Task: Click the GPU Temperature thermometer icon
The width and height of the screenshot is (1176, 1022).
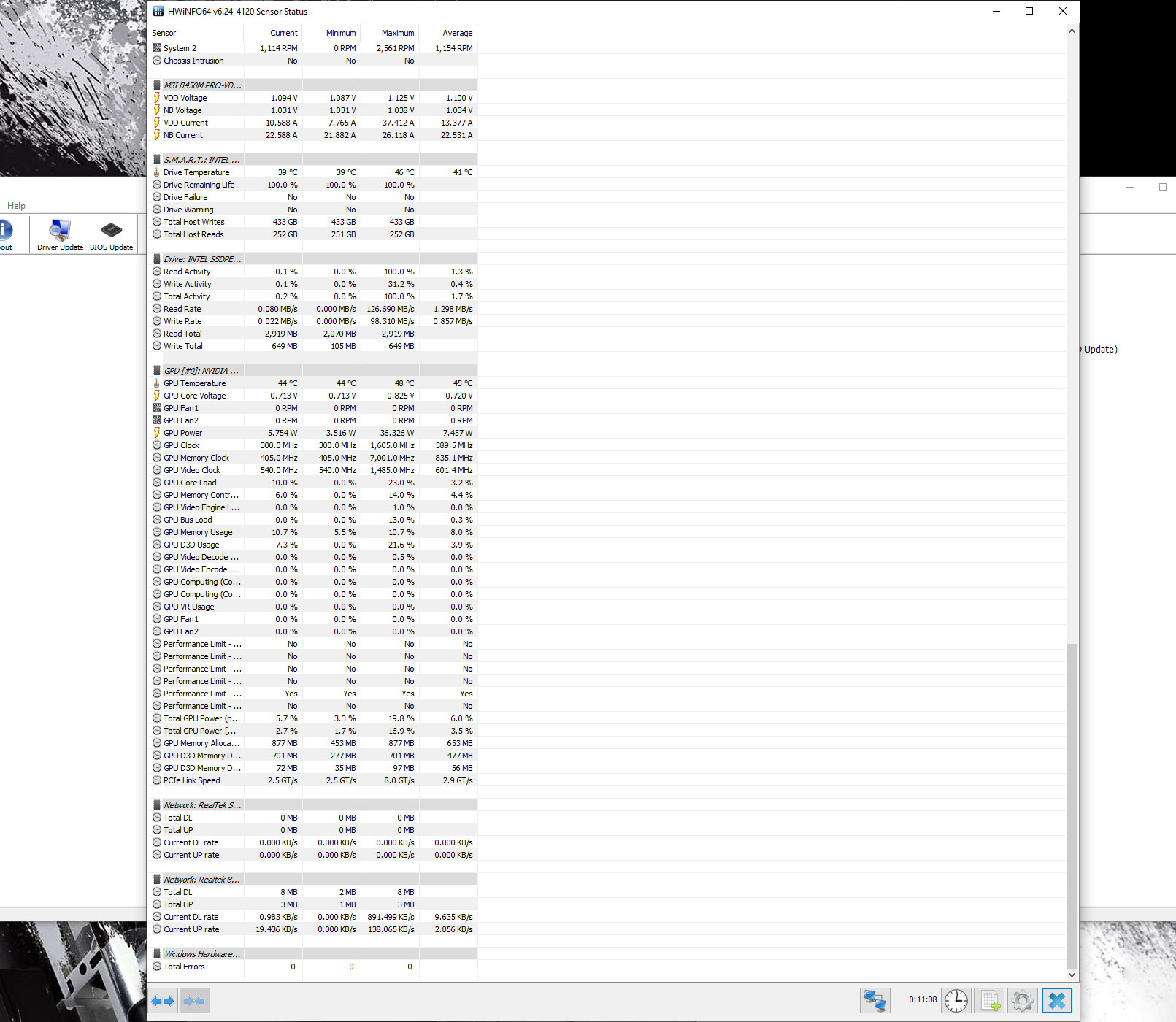Action: tap(157, 383)
